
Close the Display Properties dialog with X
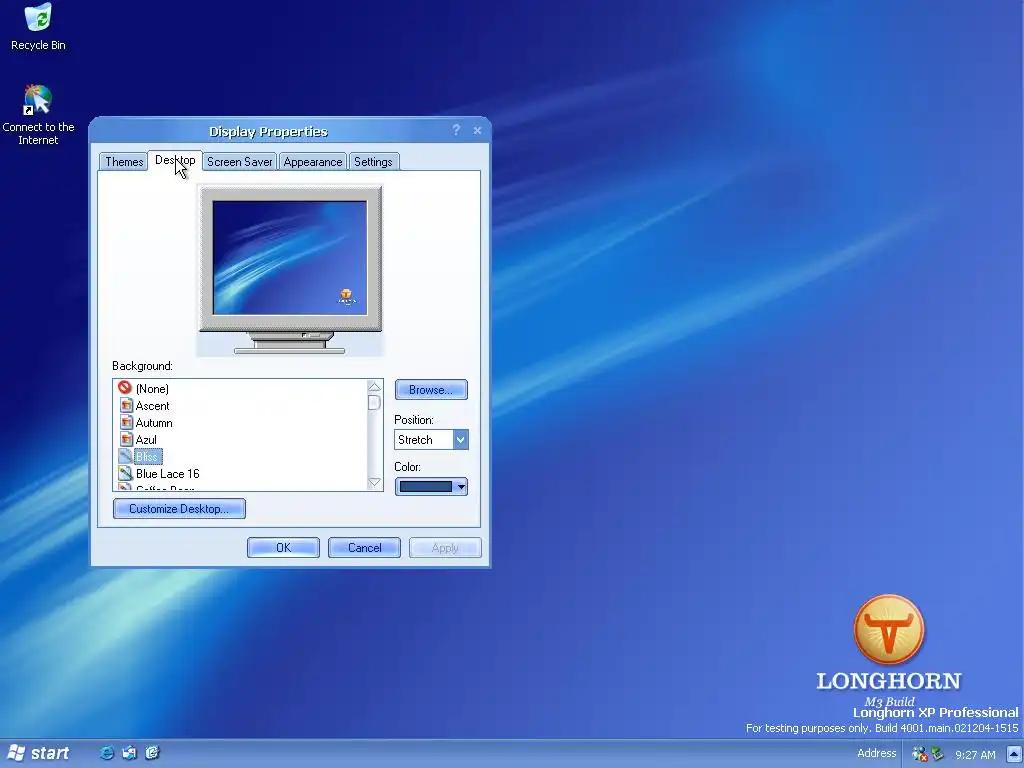tap(477, 131)
